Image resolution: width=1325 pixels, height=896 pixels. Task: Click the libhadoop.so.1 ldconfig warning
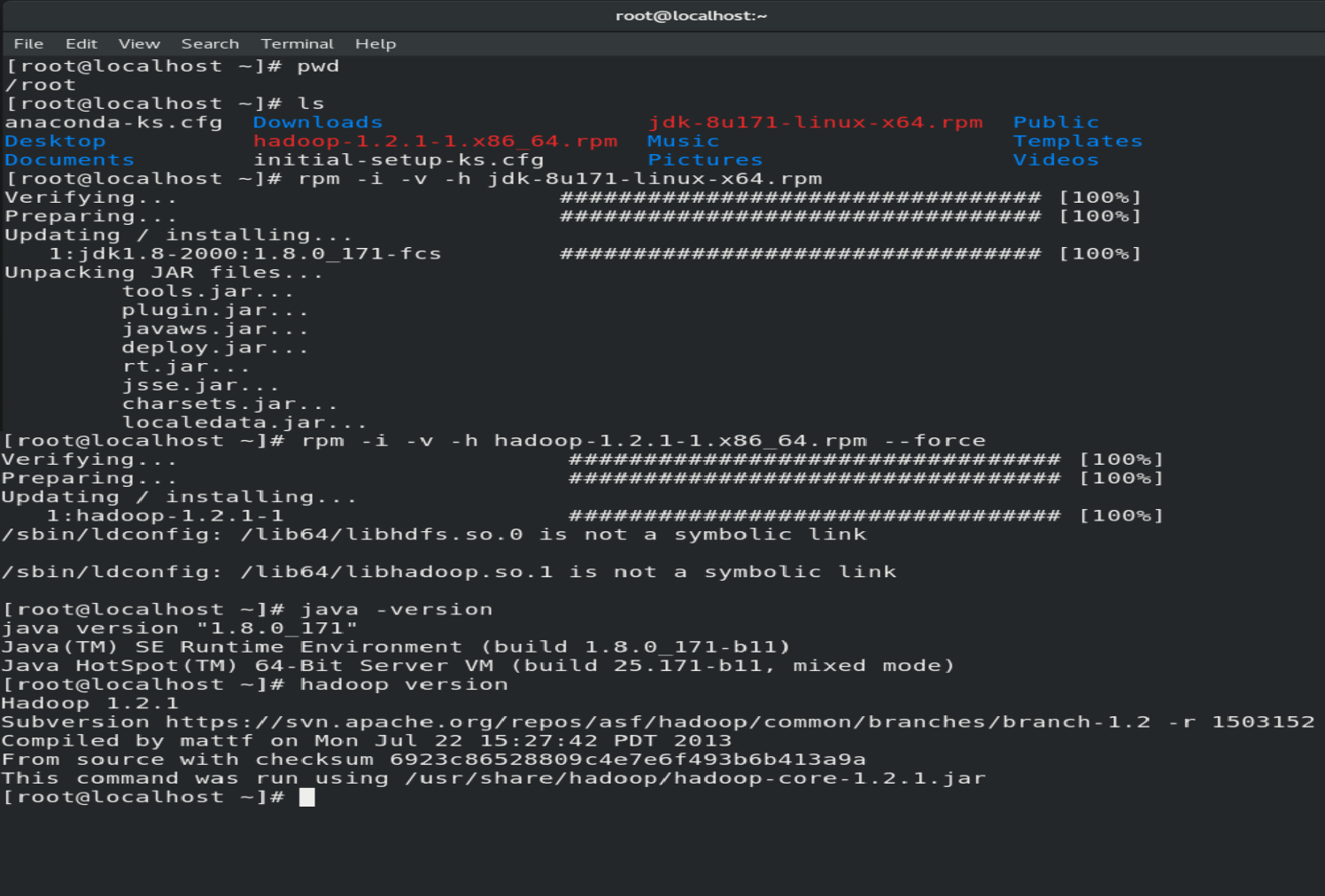coord(449,572)
